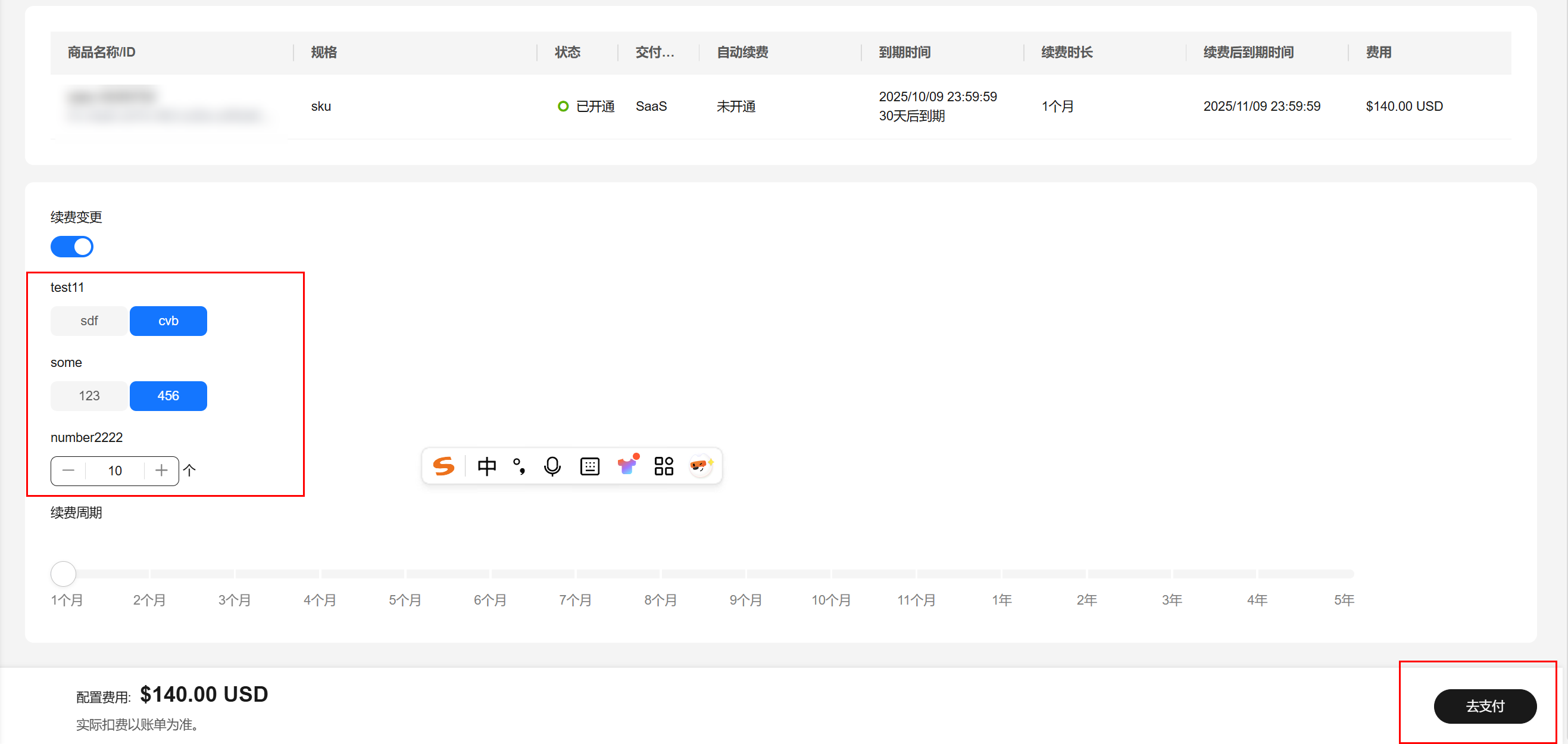Turn off the 续费变更 switch
Screen dimensions: 1568x744
point(72,247)
